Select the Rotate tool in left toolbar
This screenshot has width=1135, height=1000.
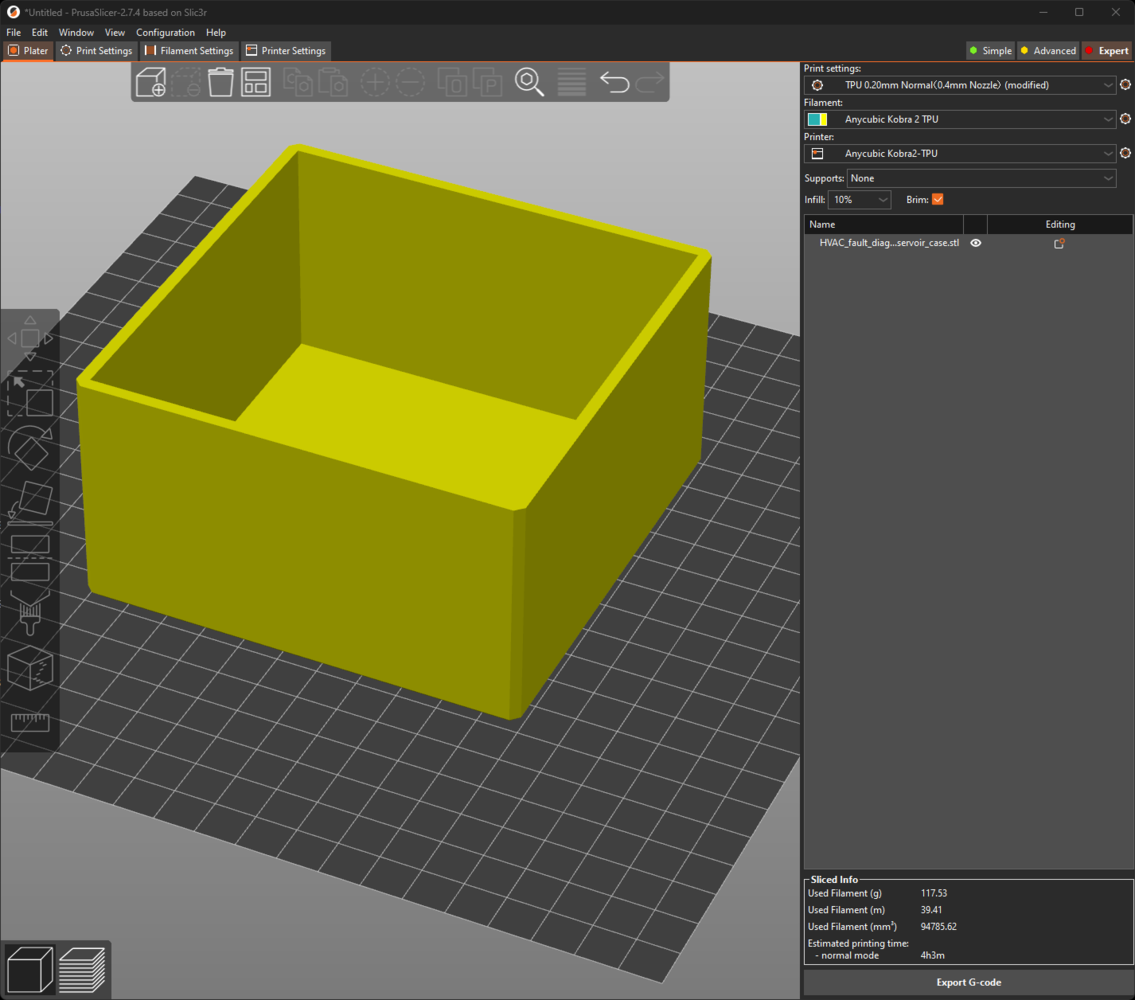(30, 449)
